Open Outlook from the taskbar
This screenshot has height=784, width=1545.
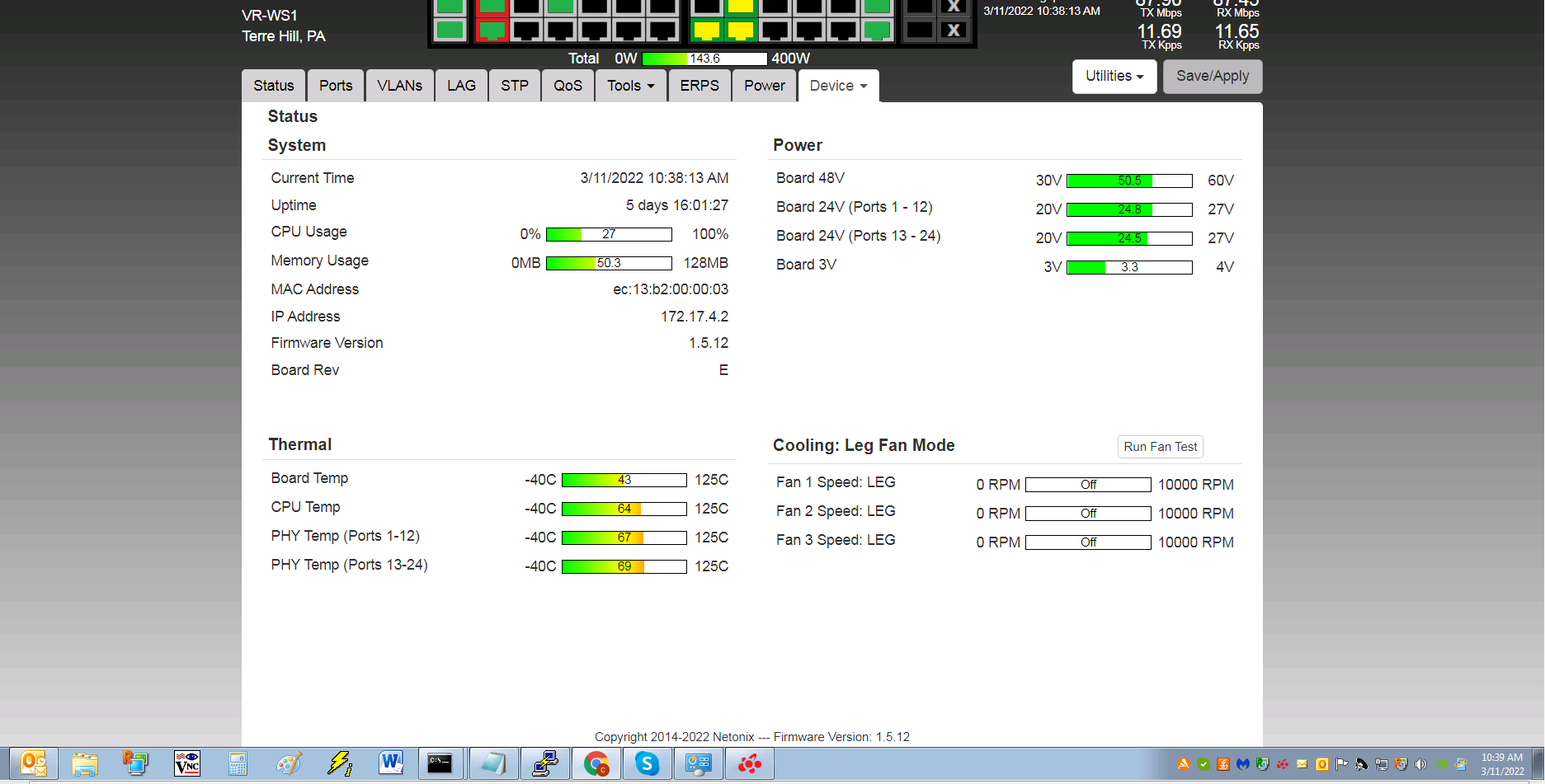[34, 764]
